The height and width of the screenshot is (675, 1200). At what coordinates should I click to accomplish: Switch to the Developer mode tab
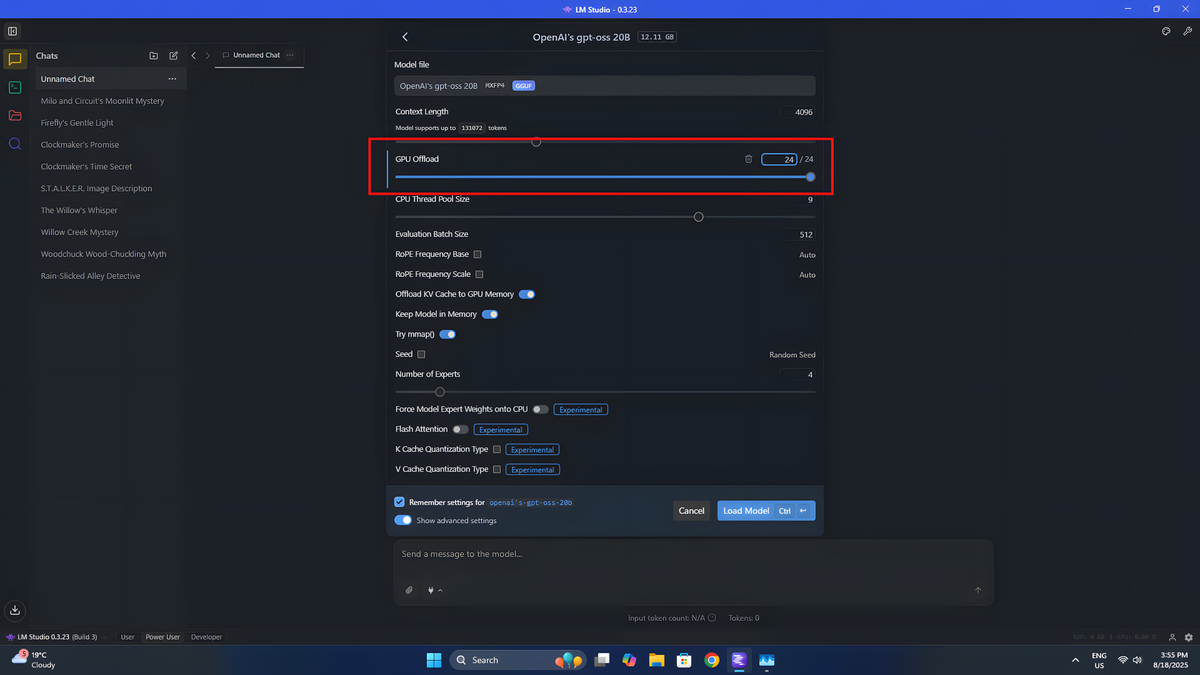click(206, 636)
